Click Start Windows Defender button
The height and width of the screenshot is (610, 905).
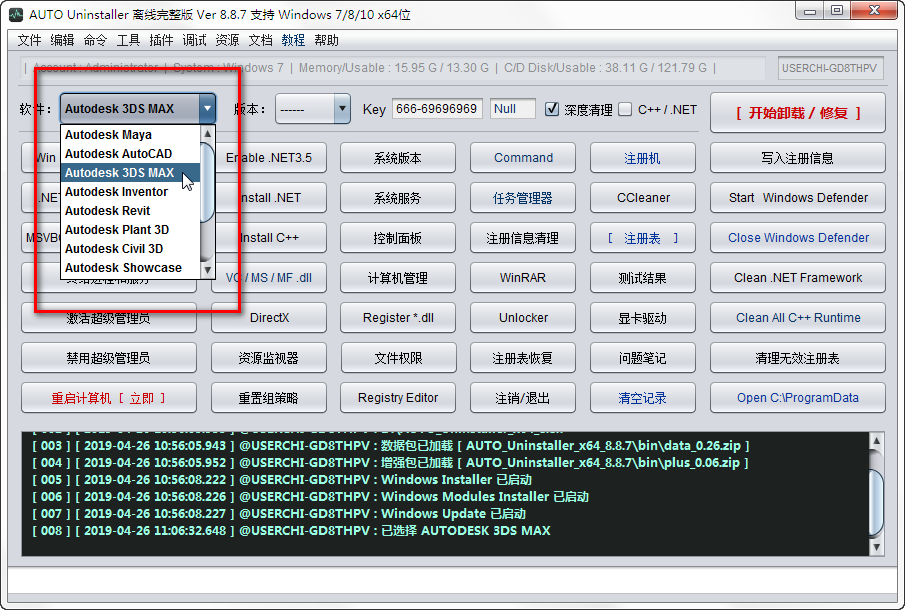(x=798, y=197)
